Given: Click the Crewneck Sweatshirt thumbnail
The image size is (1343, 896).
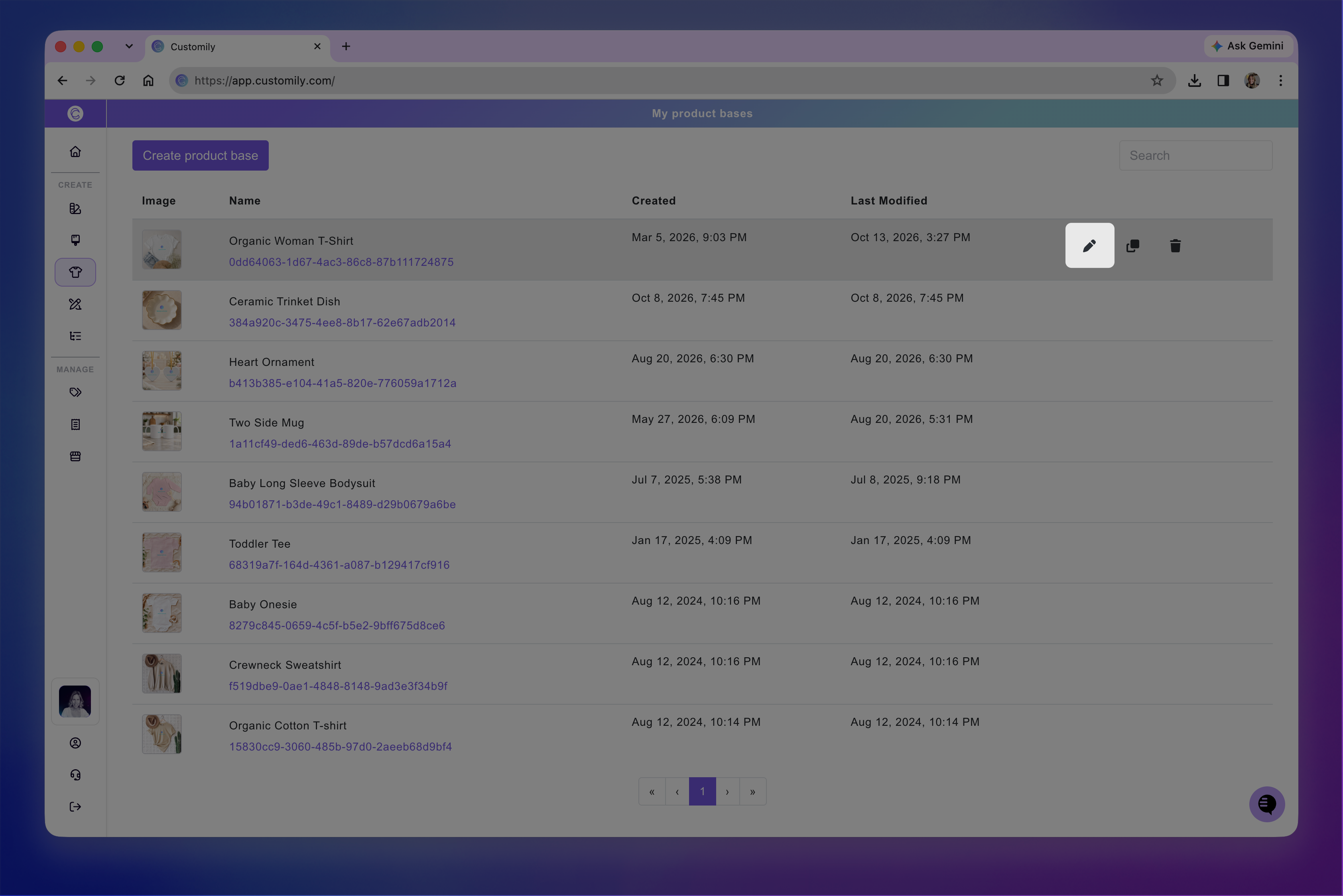Looking at the screenshot, I should [162, 674].
